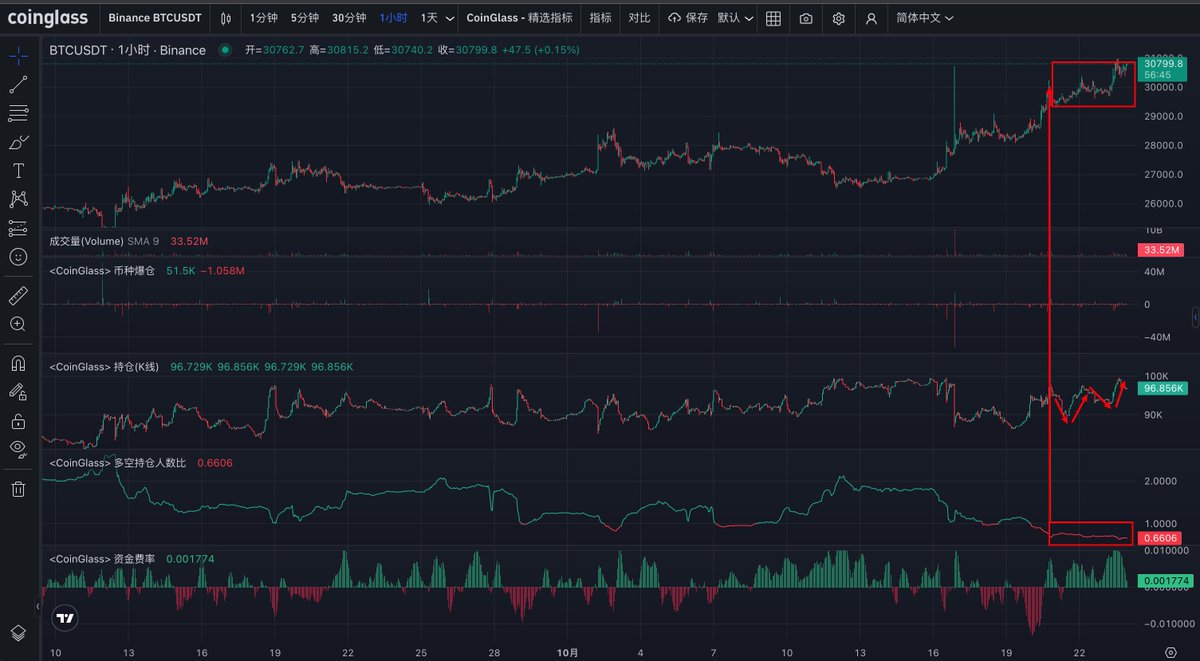Collapse the left drawing toolbar arrow

(40, 606)
